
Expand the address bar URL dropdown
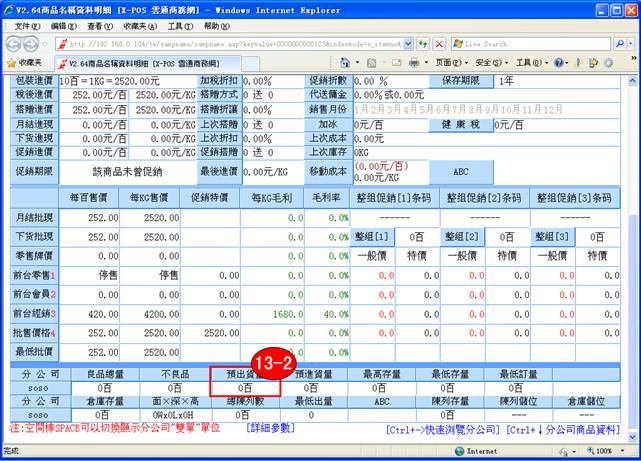(407, 44)
